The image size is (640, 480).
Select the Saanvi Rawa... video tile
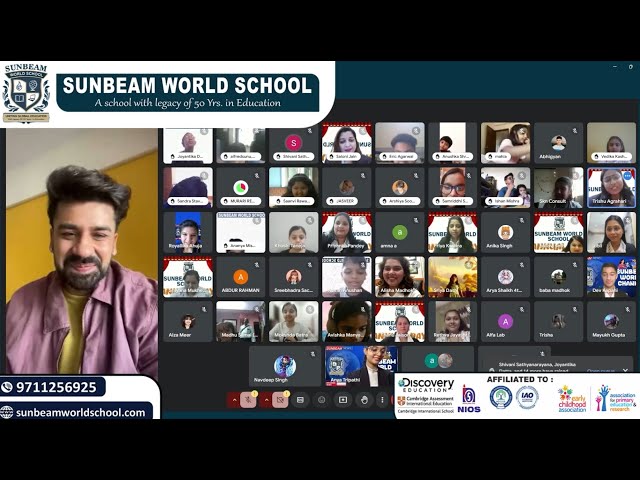click(x=293, y=187)
